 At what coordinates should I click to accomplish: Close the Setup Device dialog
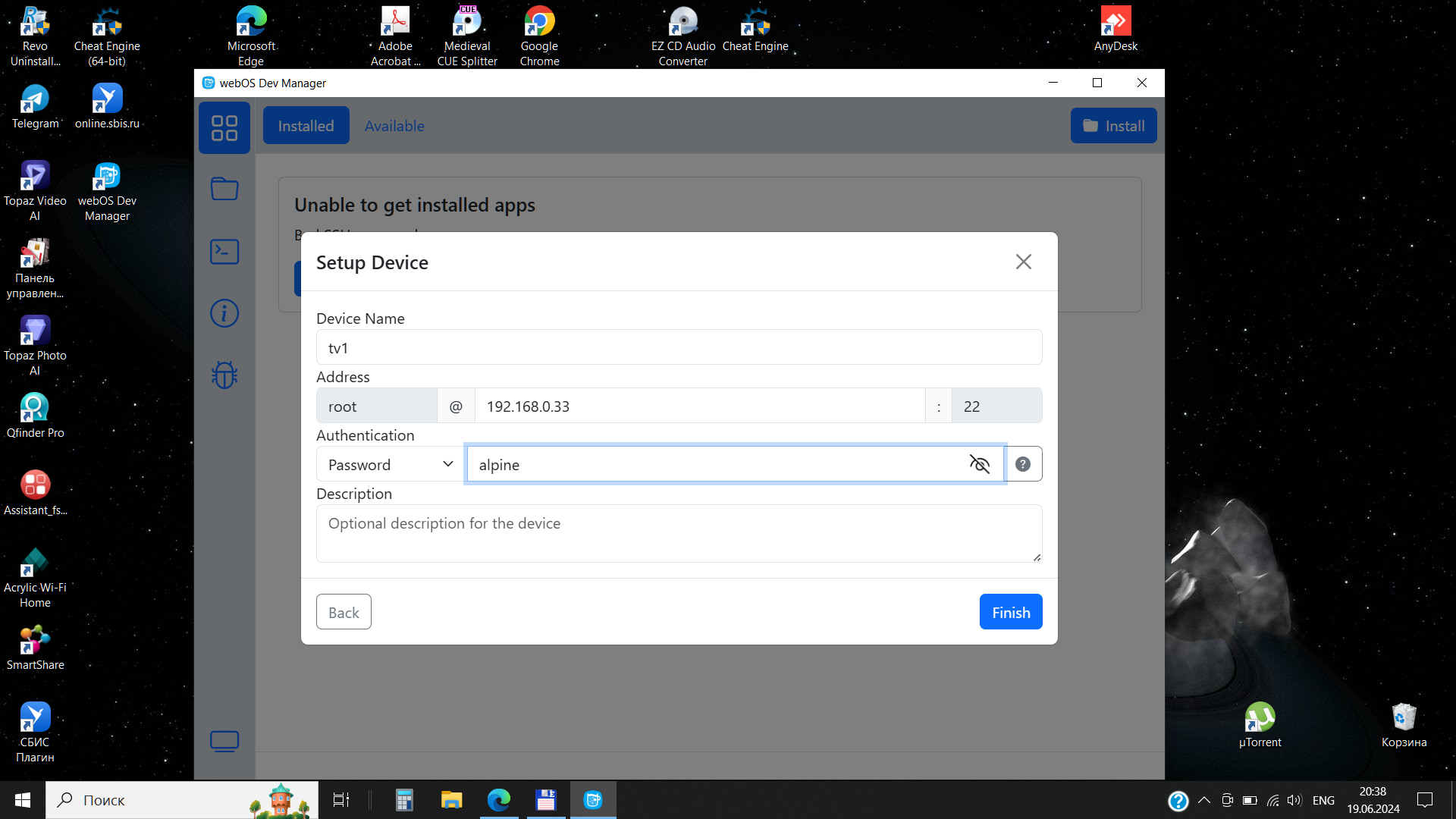1023,262
